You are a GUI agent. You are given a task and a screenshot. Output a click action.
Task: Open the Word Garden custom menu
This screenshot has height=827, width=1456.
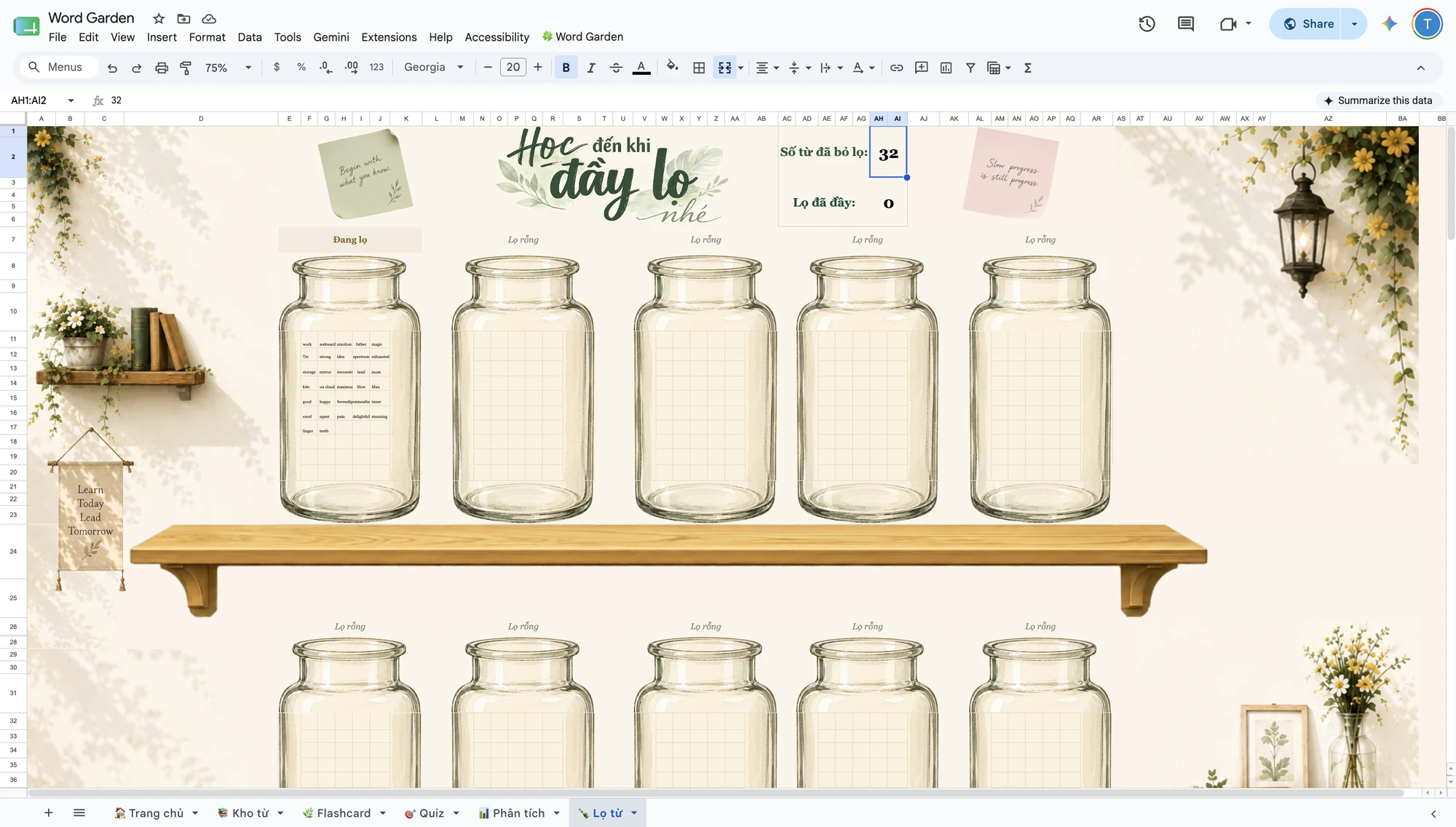click(582, 37)
